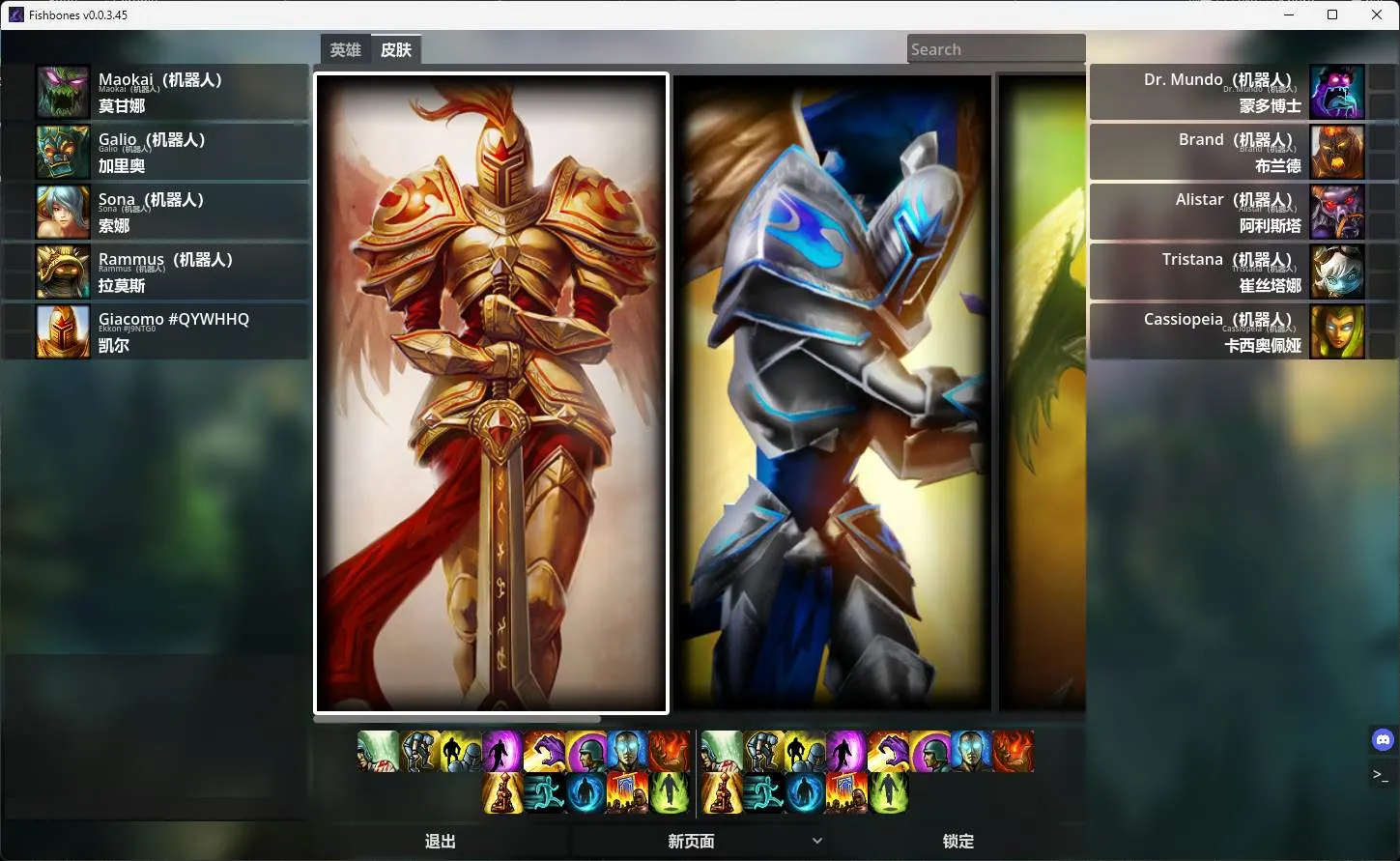This screenshot has height=861, width=1400.
Task: Select purple Teleport spell in right spell set
Action: click(846, 751)
